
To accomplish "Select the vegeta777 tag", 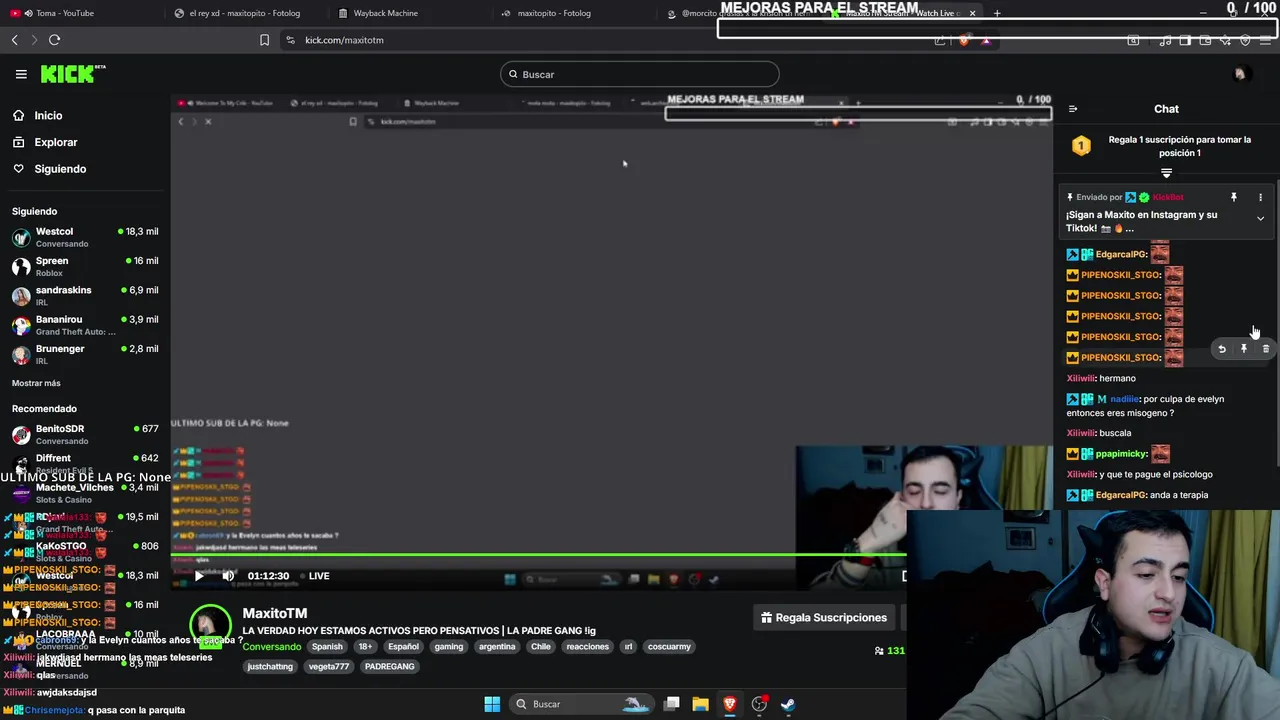I will (329, 666).
